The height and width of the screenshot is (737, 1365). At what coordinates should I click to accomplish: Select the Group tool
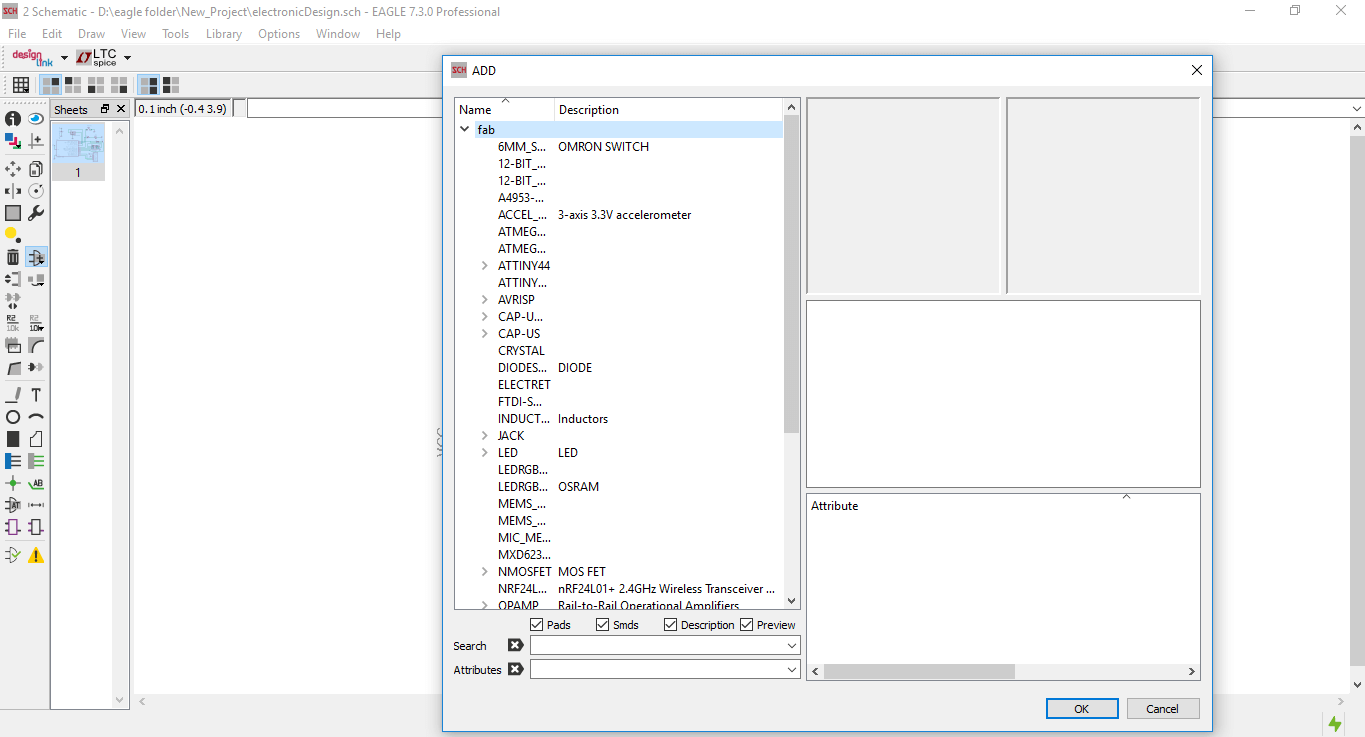[13, 213]
